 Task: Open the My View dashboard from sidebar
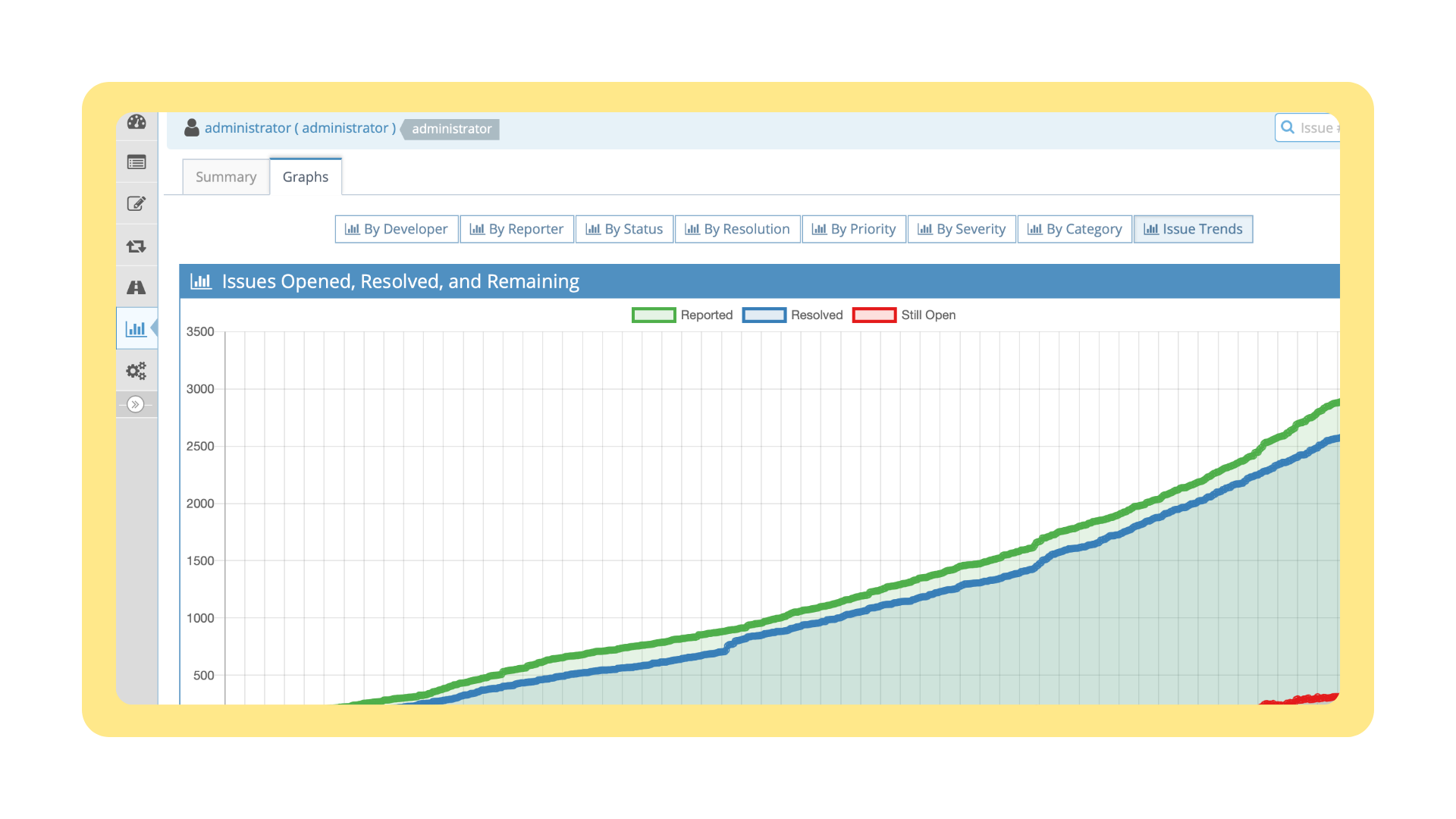(136, 121)
